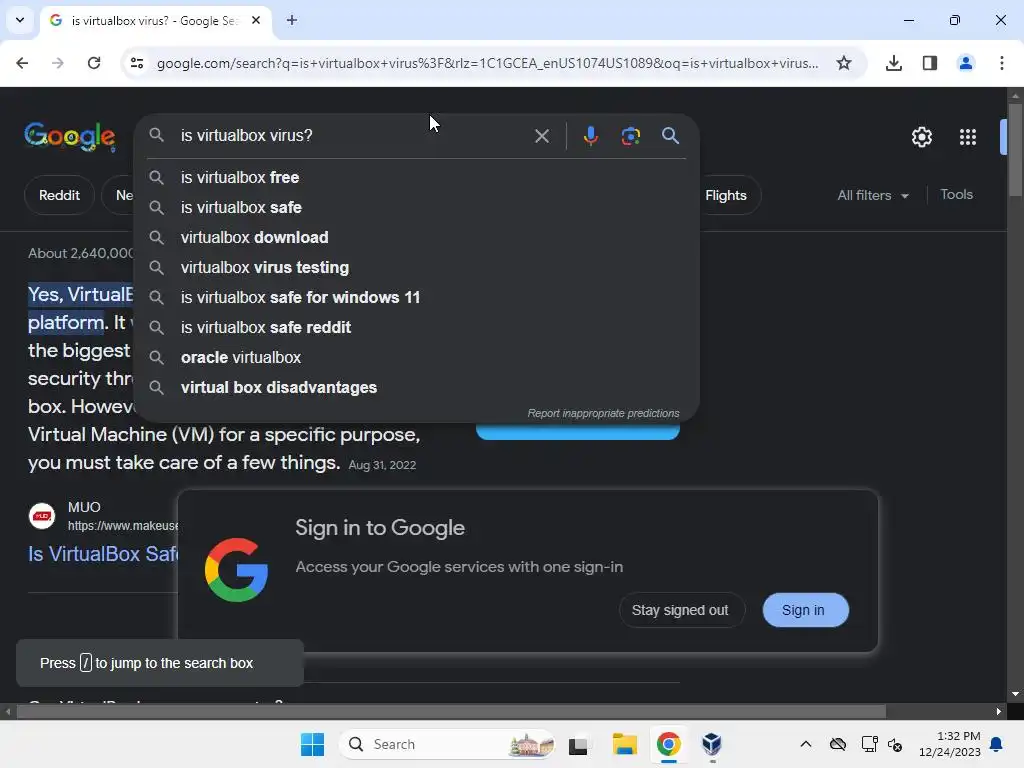Open the Chrome profile icon
1024x768 pixels.
click(x=966, y=63)
